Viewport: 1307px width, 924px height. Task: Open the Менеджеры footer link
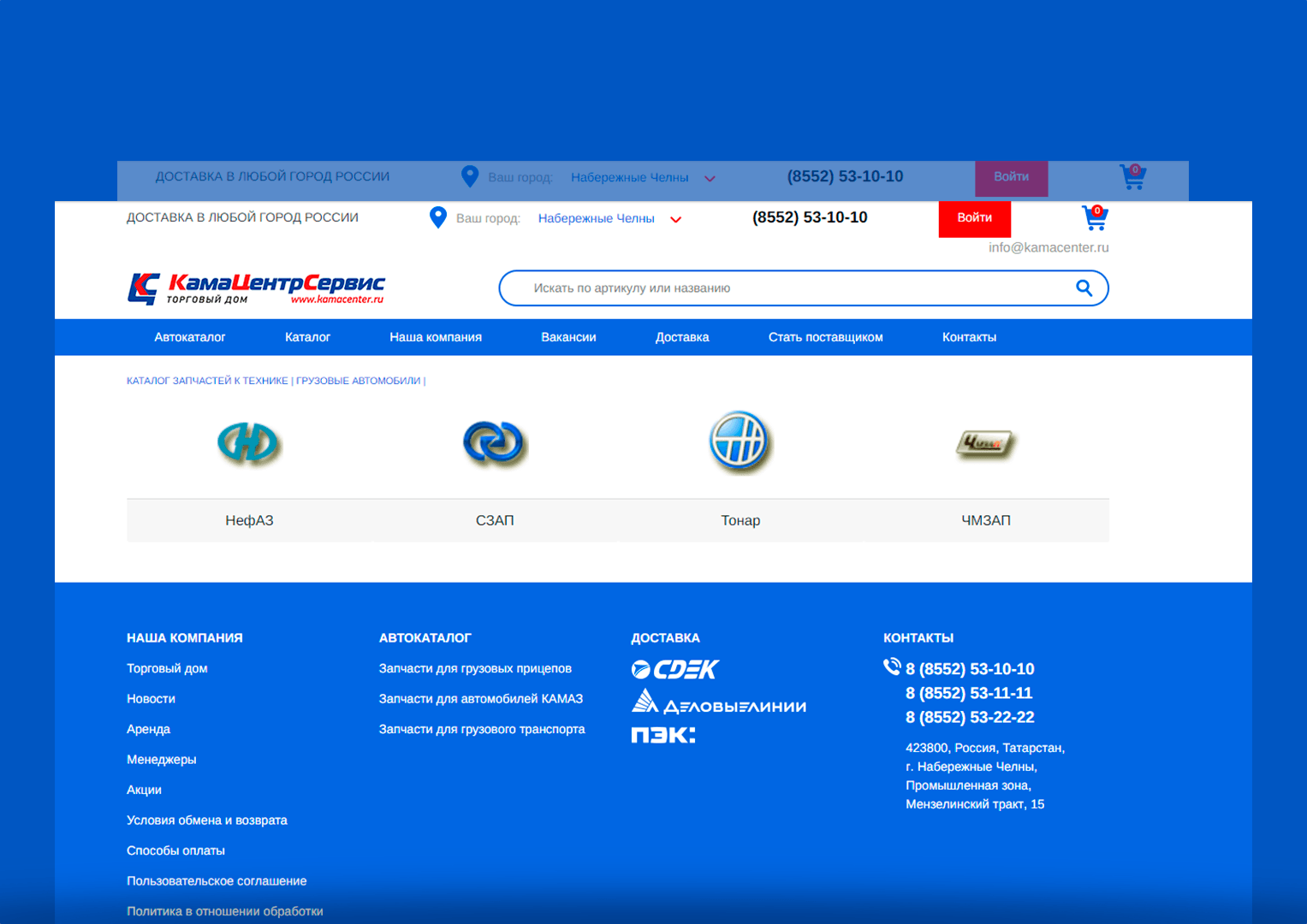(162, 760)
